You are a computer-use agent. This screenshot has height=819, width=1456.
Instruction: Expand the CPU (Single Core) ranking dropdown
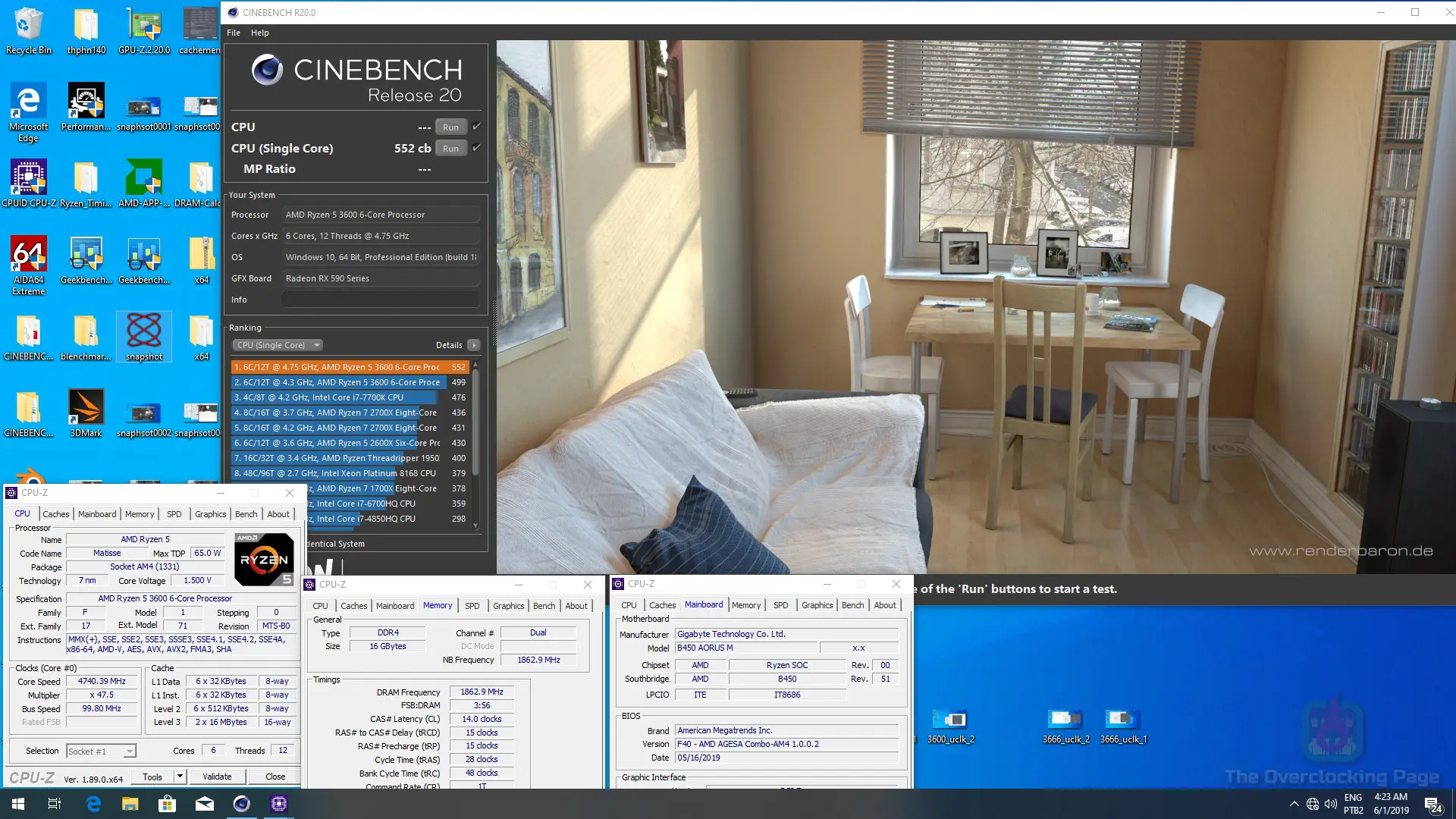click(278, 345)
